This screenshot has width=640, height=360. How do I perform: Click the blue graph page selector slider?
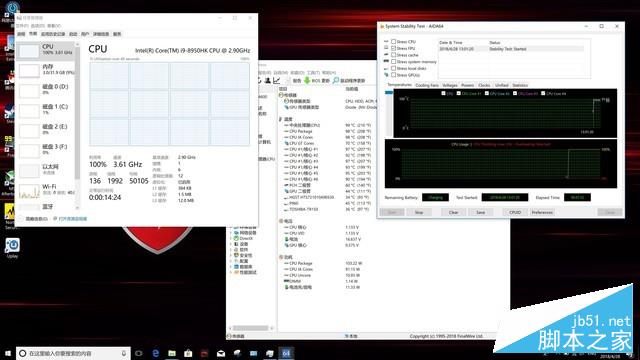click(x=389, y=93)
